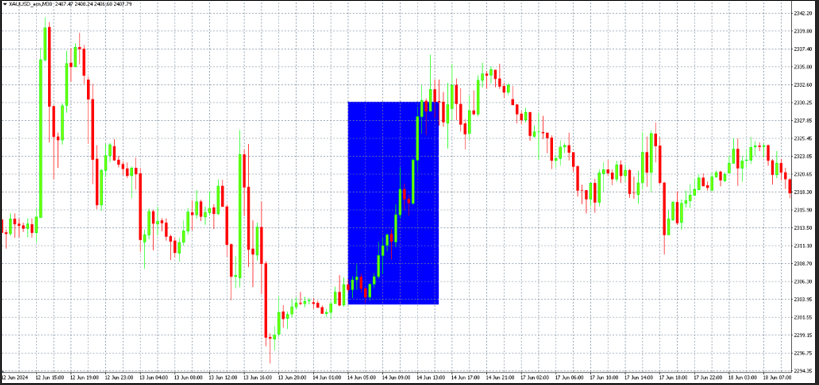This screenshot has width=819, height=385.
Task: Click the 12 Jun 23:00 time axis label
Action: point(119,377)
